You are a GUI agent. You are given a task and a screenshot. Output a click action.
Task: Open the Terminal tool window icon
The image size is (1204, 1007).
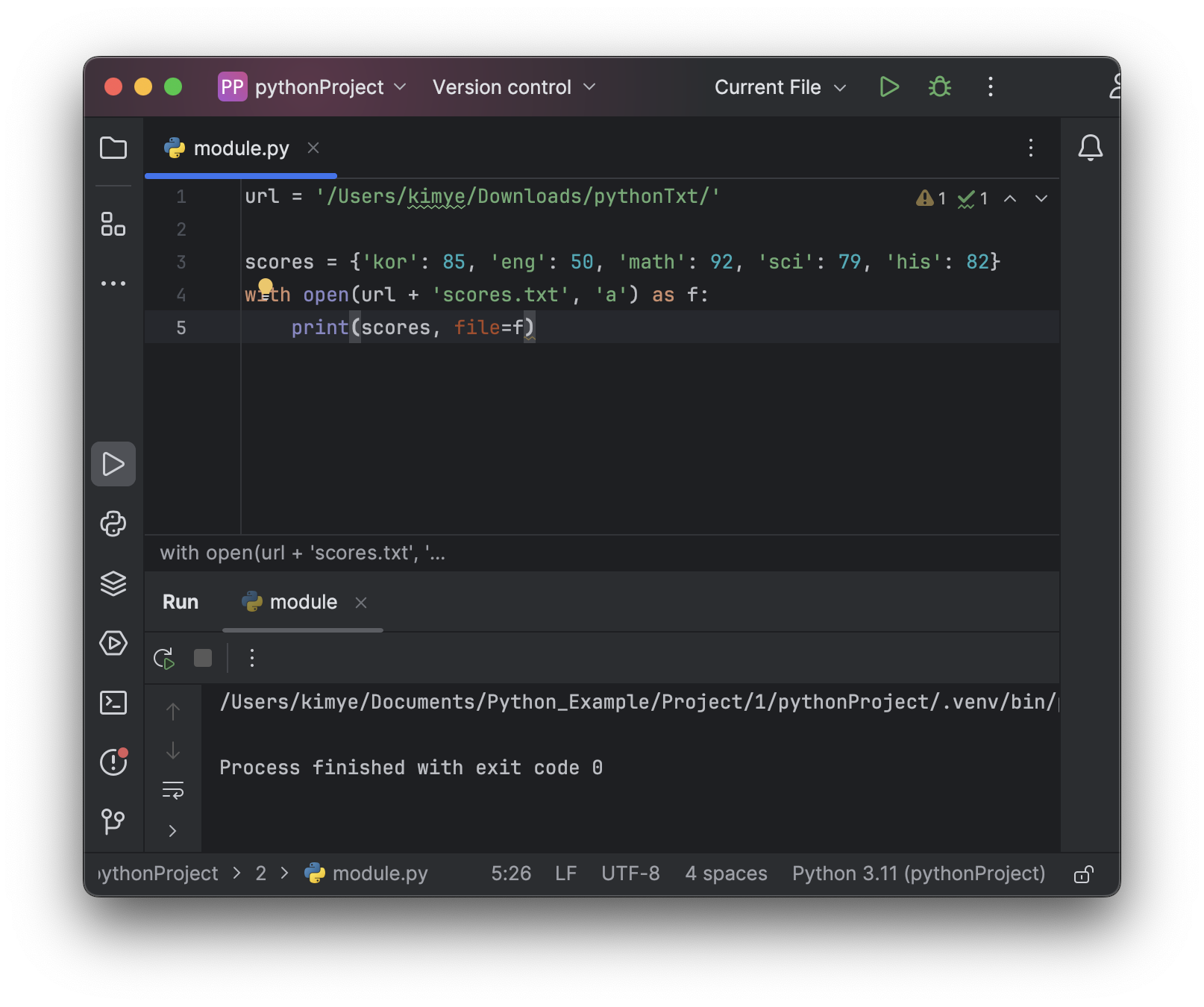[x=113, y=703]
